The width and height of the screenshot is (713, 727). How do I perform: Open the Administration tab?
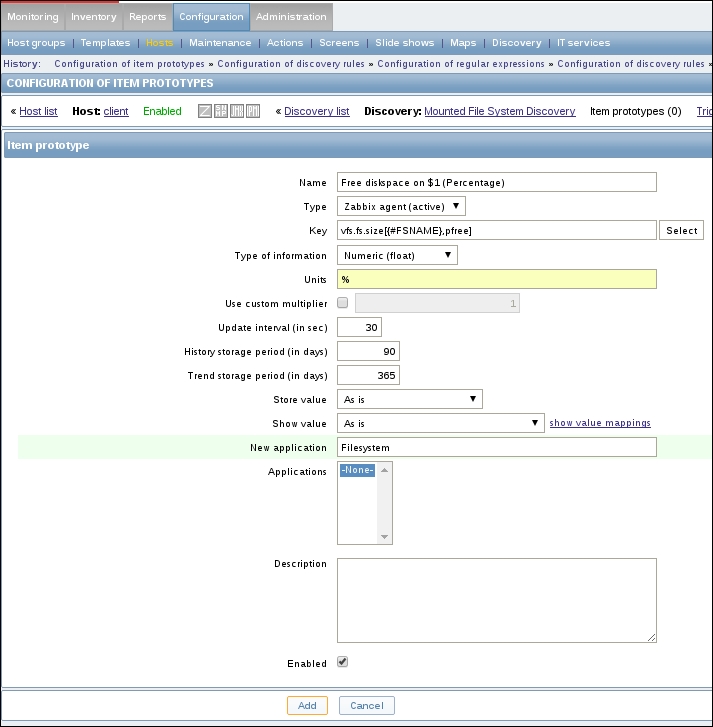click(291, 16)
